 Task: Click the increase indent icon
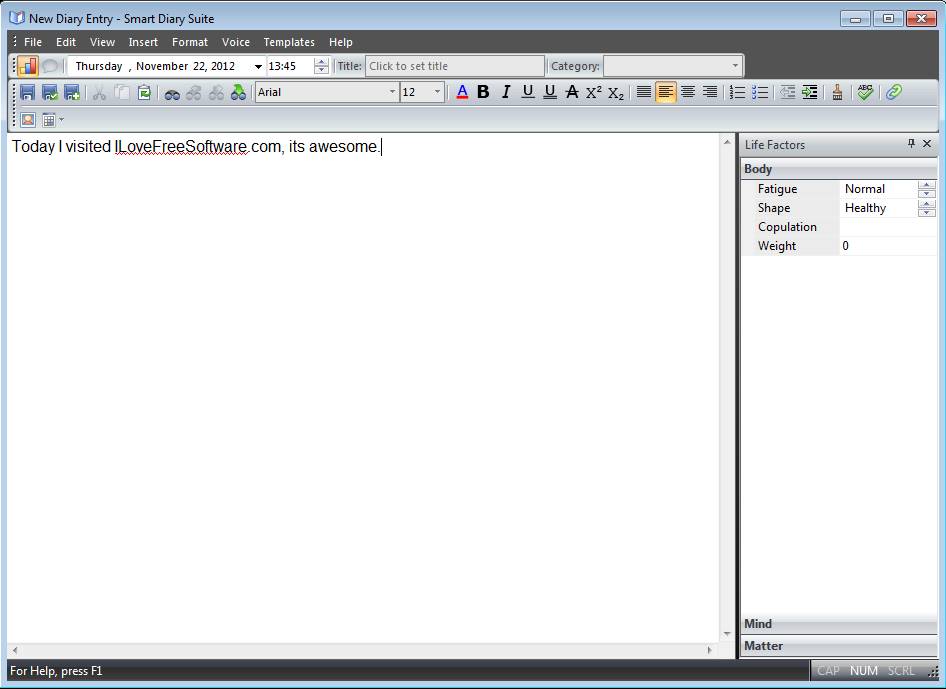pyautogui.click(x=810, y=92)
